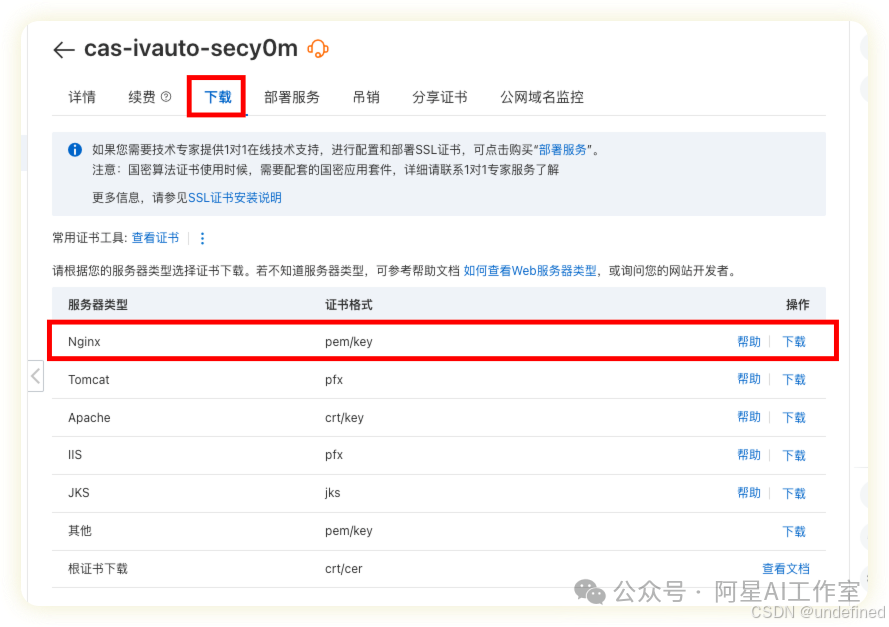Viewport: 889px width, 627px height.
Task: Click the 查看证书 tool link
Action: point(155,238)
